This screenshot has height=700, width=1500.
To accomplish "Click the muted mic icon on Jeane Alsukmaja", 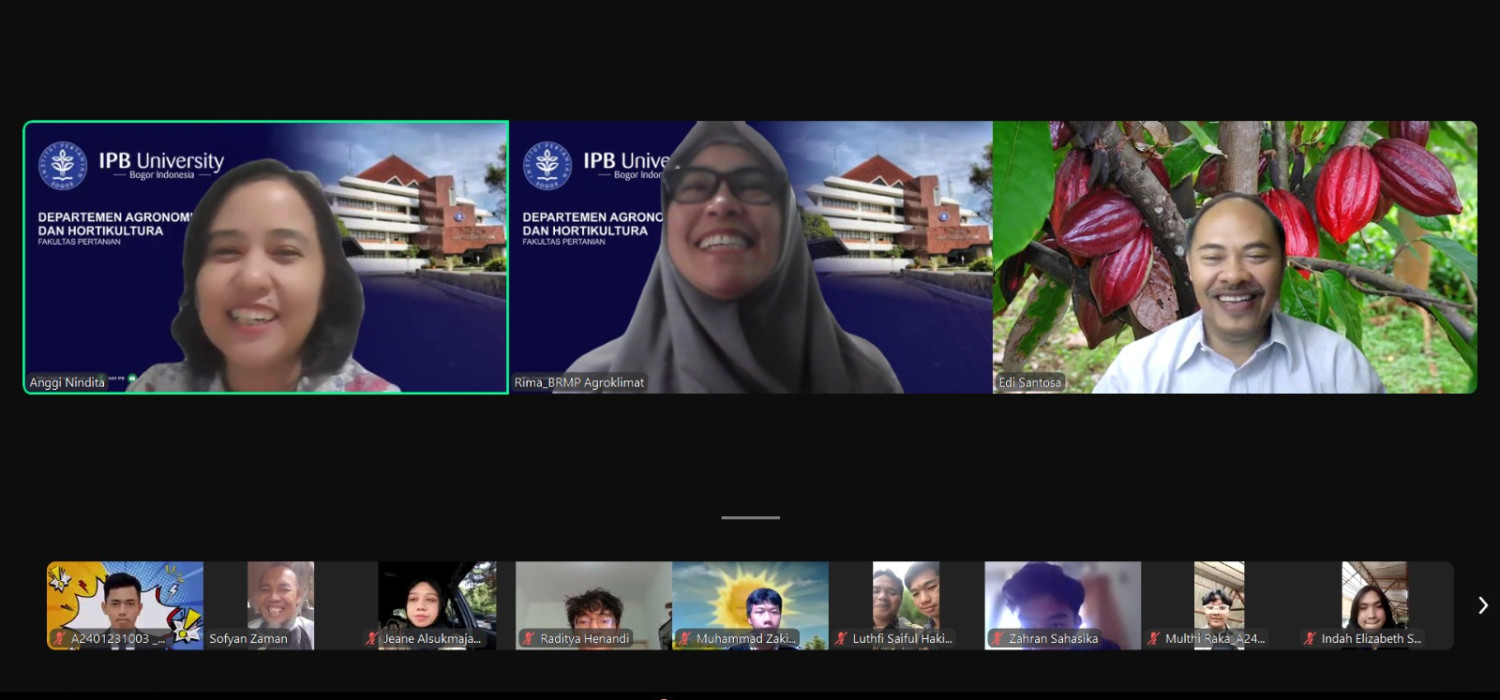I will click(x=373, y=638).
